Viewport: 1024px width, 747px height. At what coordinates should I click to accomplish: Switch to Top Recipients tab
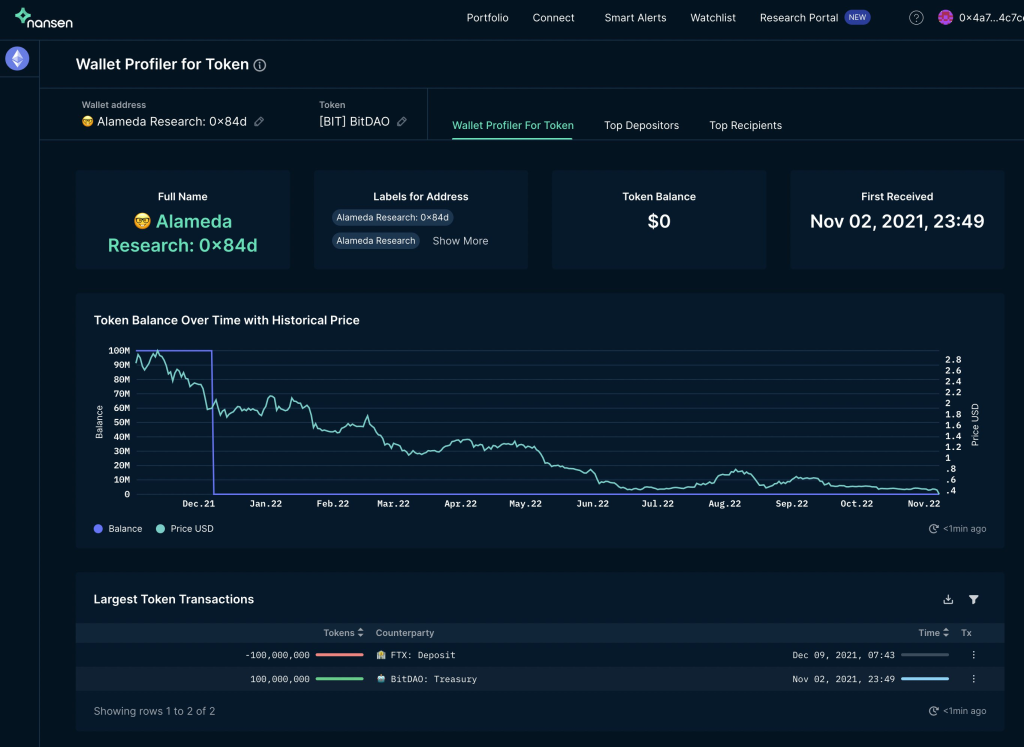[x=746, y=125]
